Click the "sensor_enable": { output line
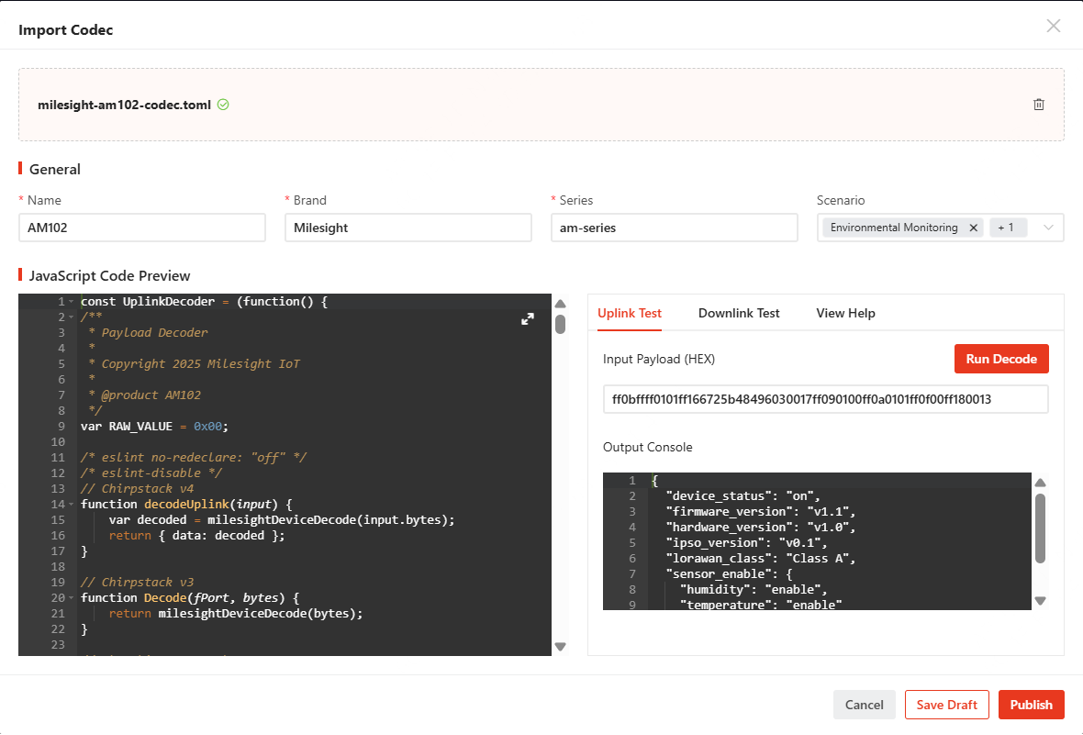Image resolution: width=1083 pixels, height=735 pixels. 729,574
